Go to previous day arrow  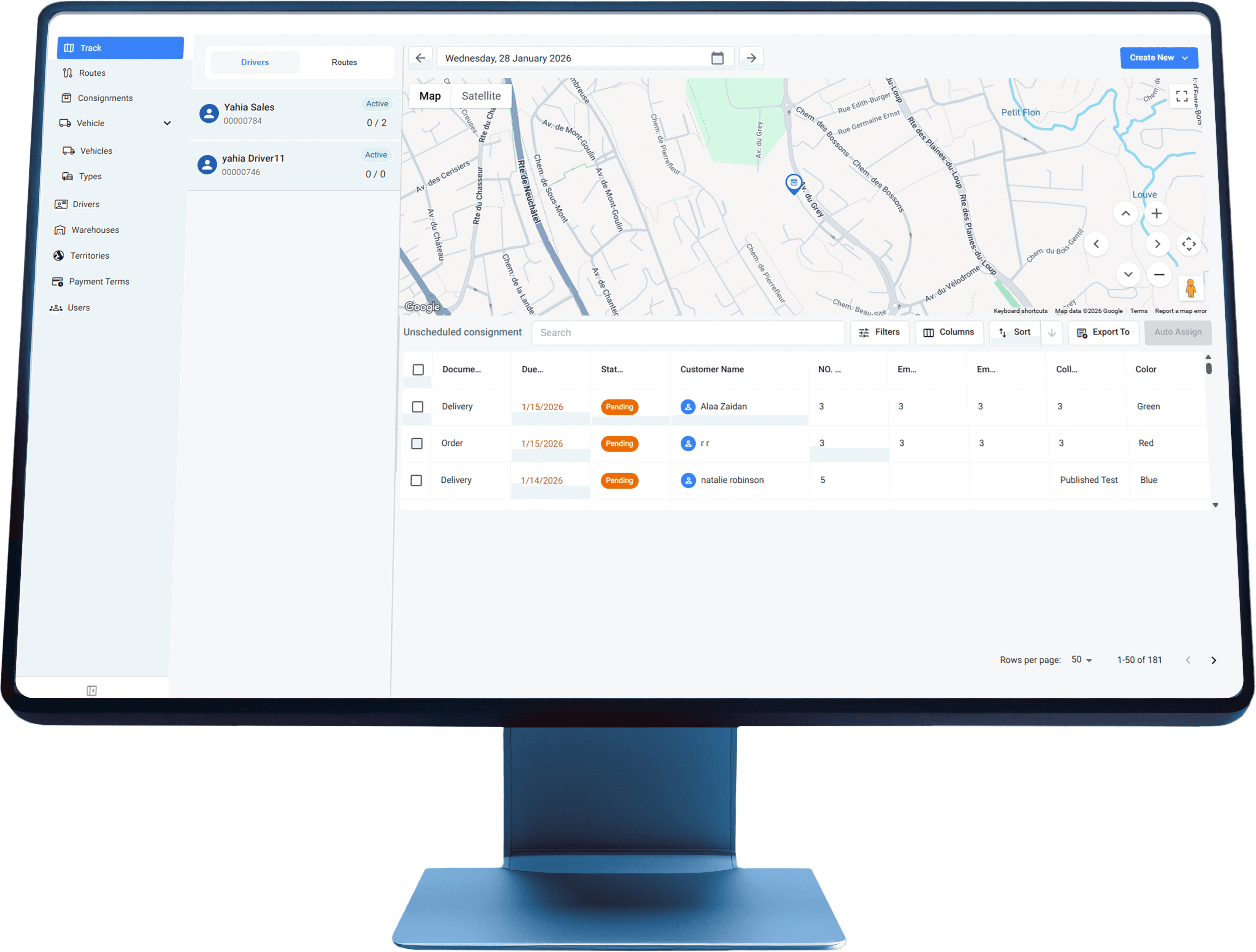click(420, 58)
